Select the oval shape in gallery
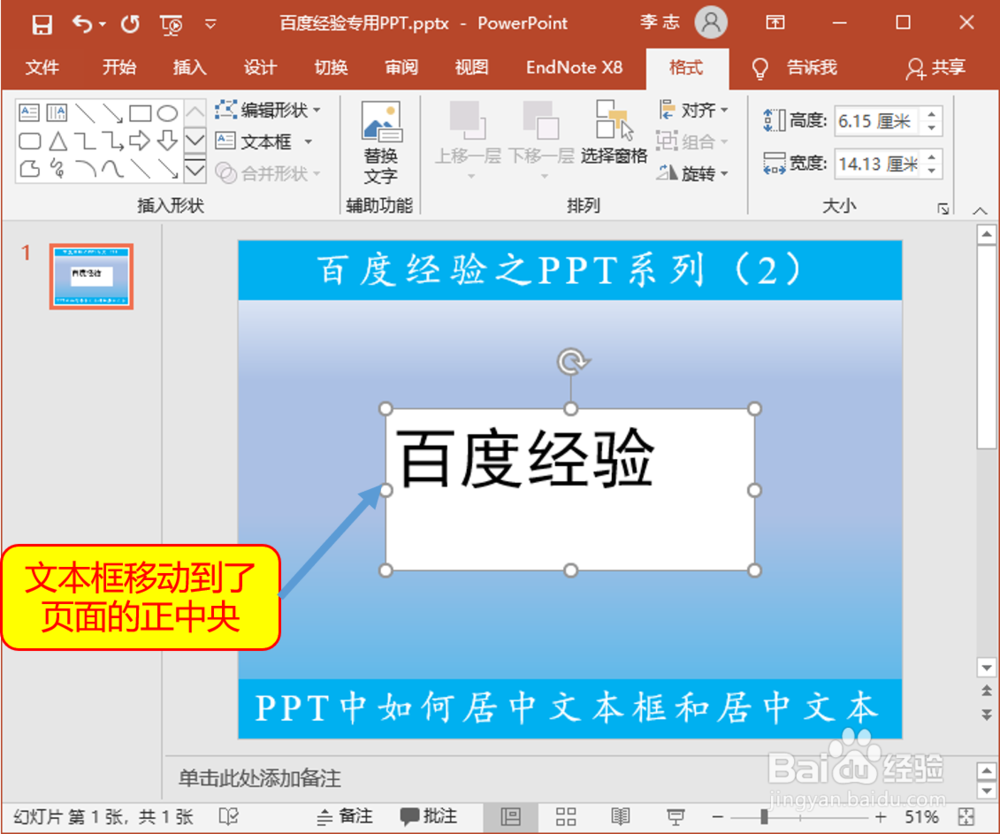The height and width of the screenshot is (834, 1000). (167, 113)
